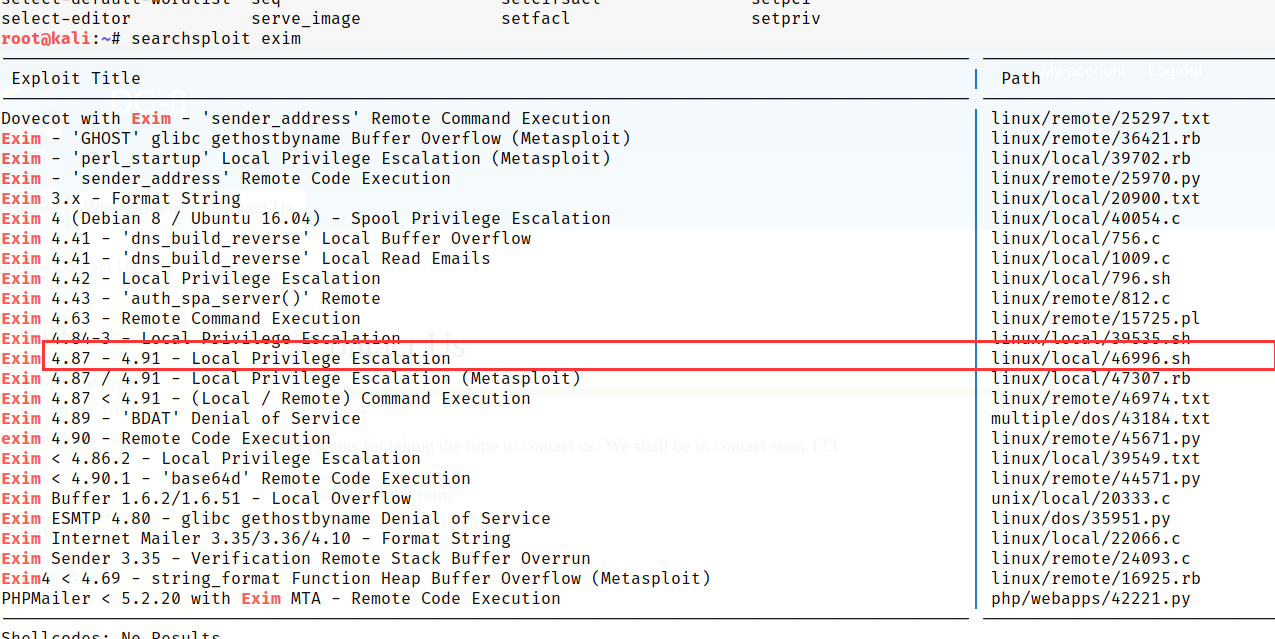This screenshot has width=1275, height=639.
Task: Click 'Exim Internet Mailer' Format String row
Action: (256, 538)
